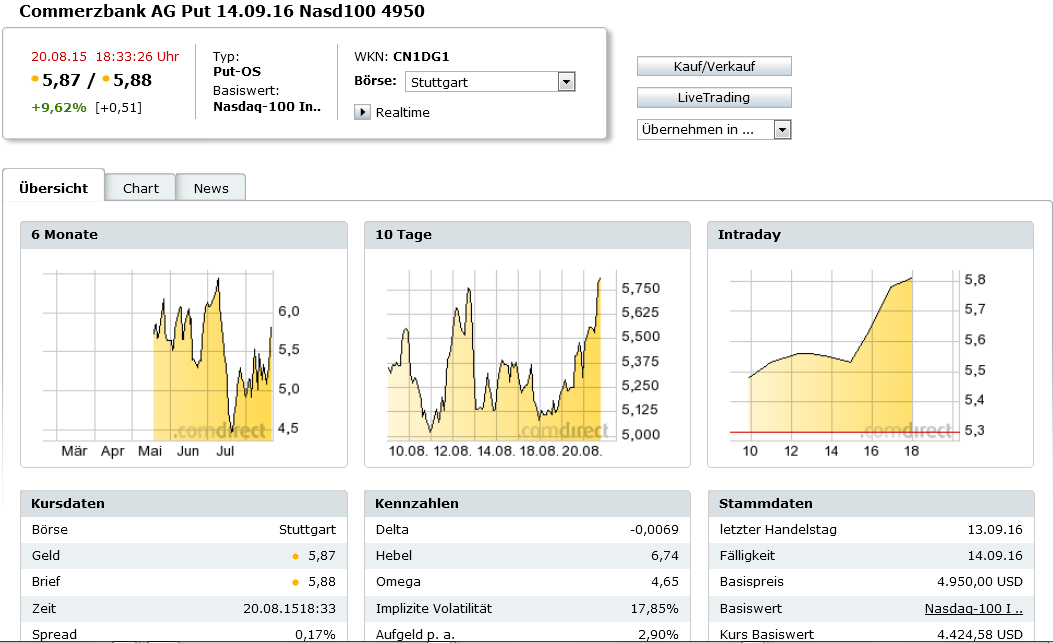This screenshot has width=1053, height=643.
Task: Click the orange indicator in Geld row
Action: coord(295,556)
